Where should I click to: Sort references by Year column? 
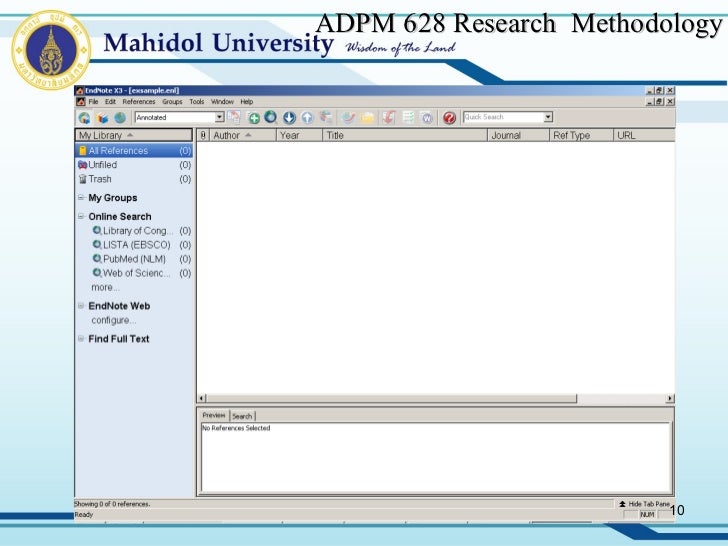pyautogui.click(x=299, y=136)
